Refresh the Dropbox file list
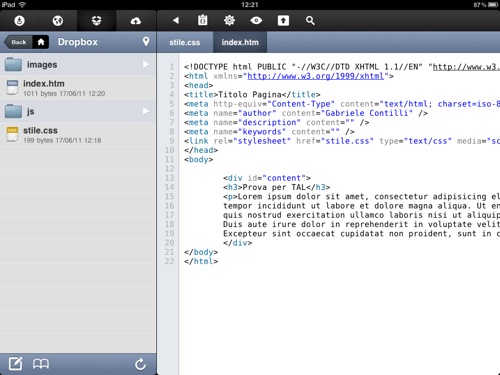500x375 pixels. [x=140, y=364]
